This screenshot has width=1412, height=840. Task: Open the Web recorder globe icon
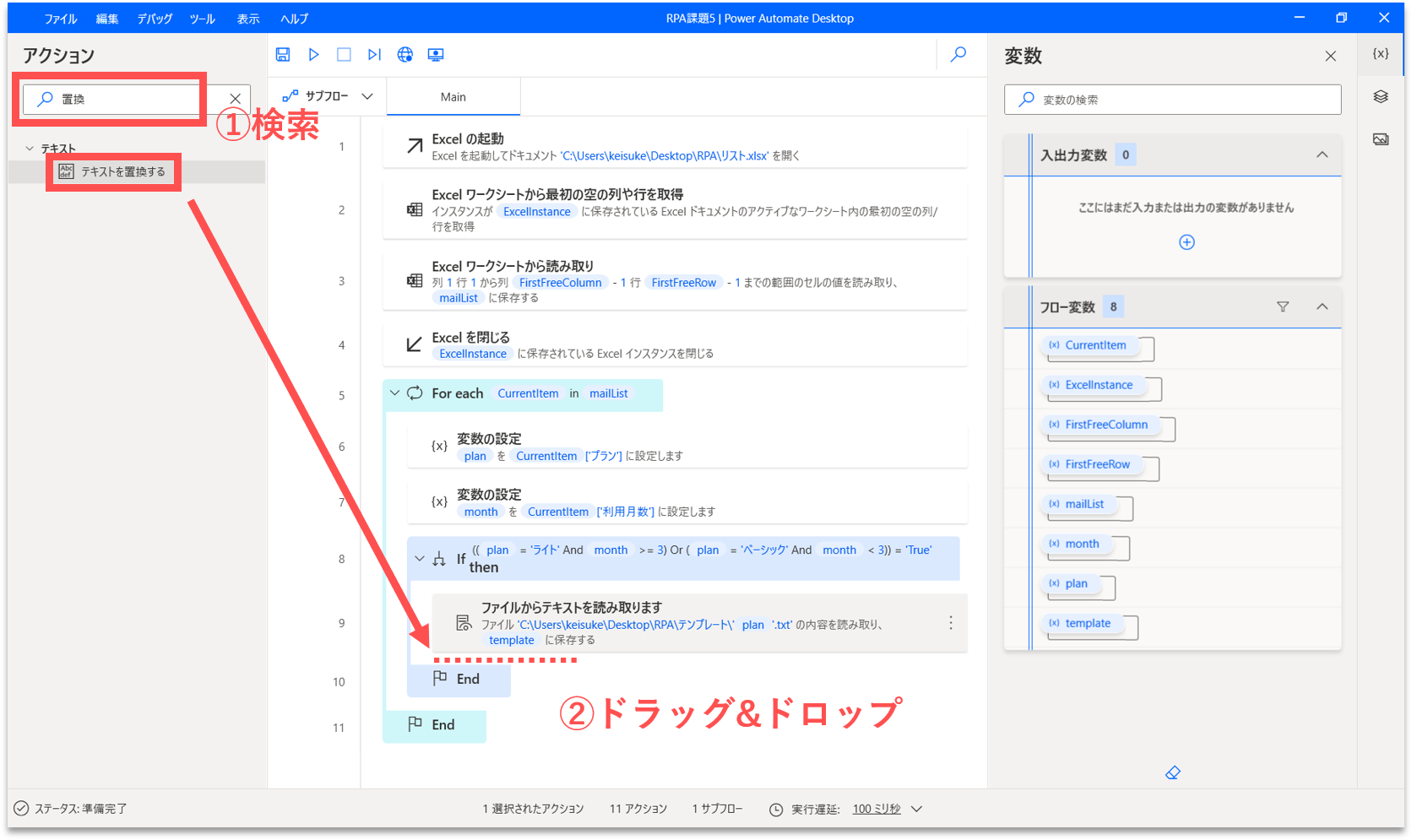pos(405,55)
